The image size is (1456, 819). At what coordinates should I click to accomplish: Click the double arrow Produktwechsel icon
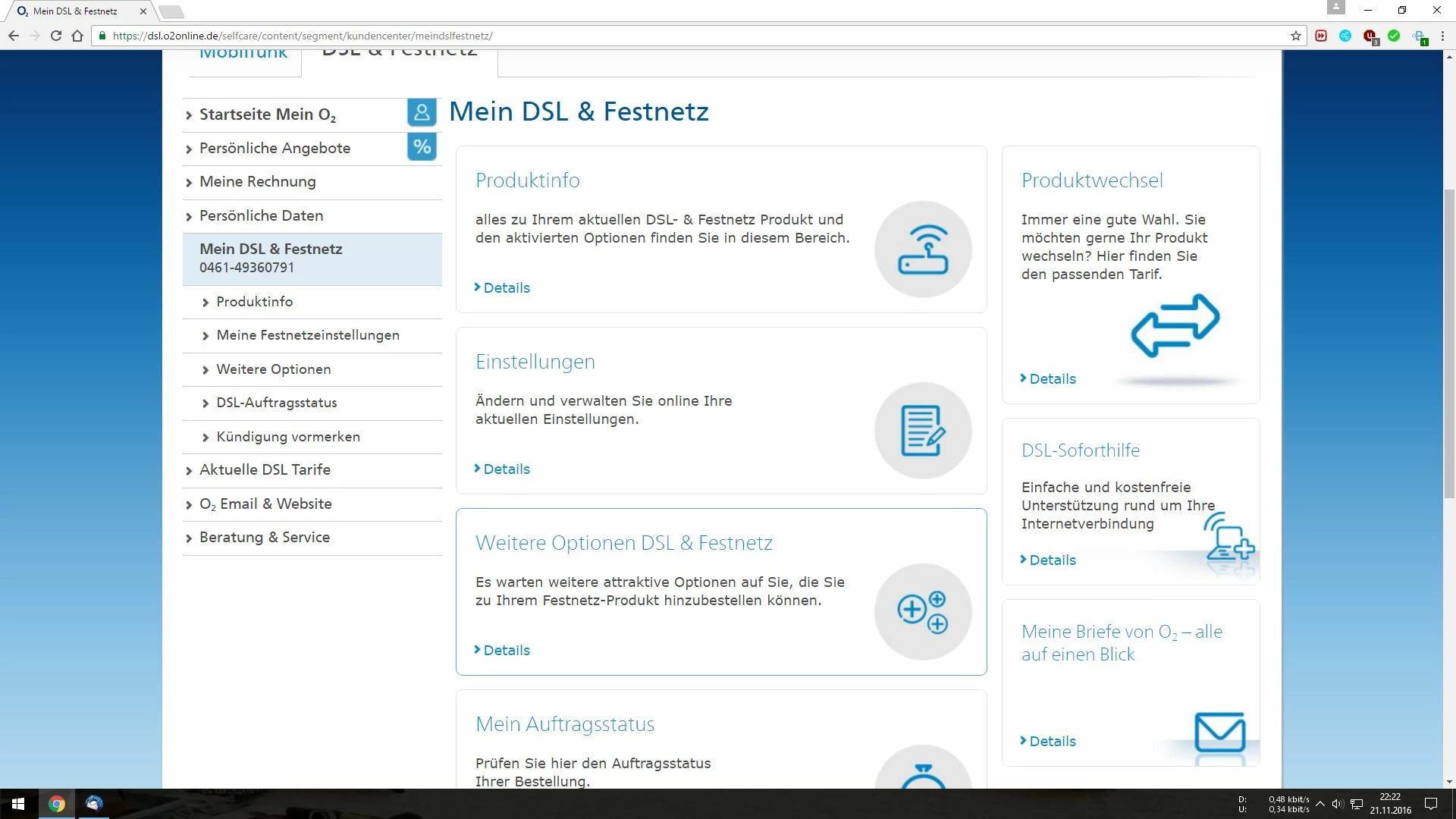(1175, 325)
